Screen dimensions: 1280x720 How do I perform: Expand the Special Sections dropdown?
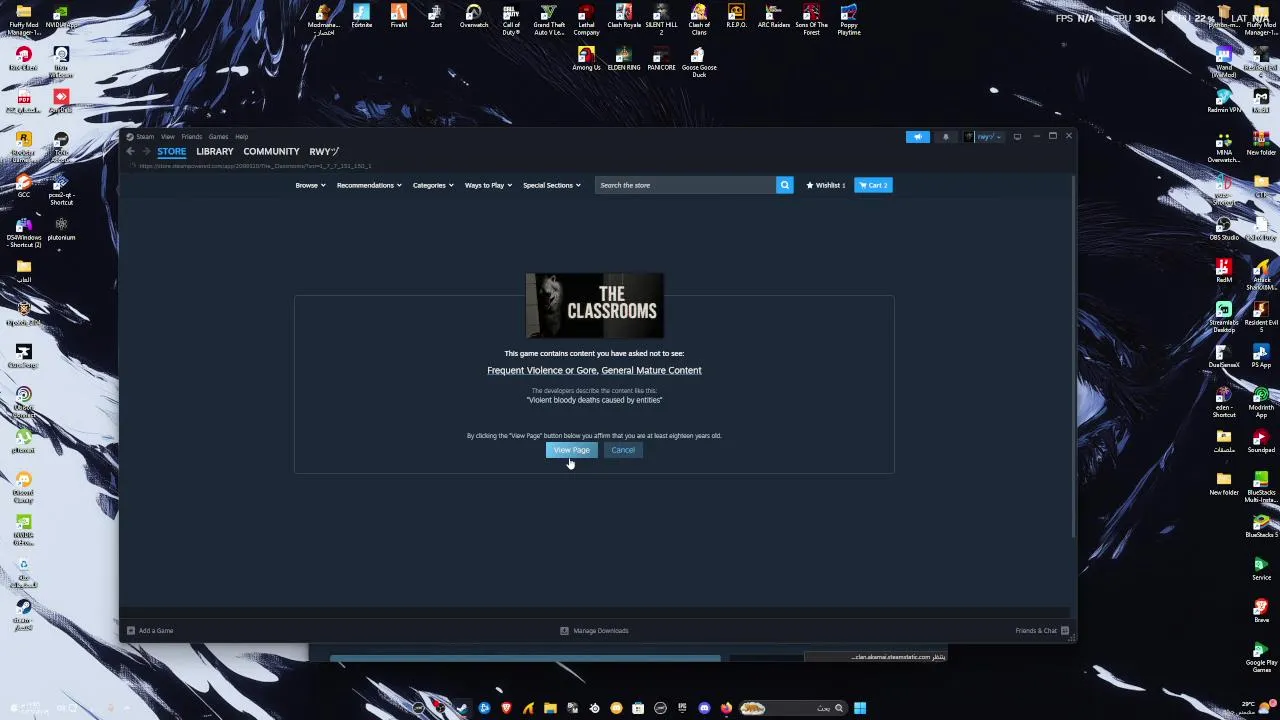pyautogui.click(x=551, y=185)
